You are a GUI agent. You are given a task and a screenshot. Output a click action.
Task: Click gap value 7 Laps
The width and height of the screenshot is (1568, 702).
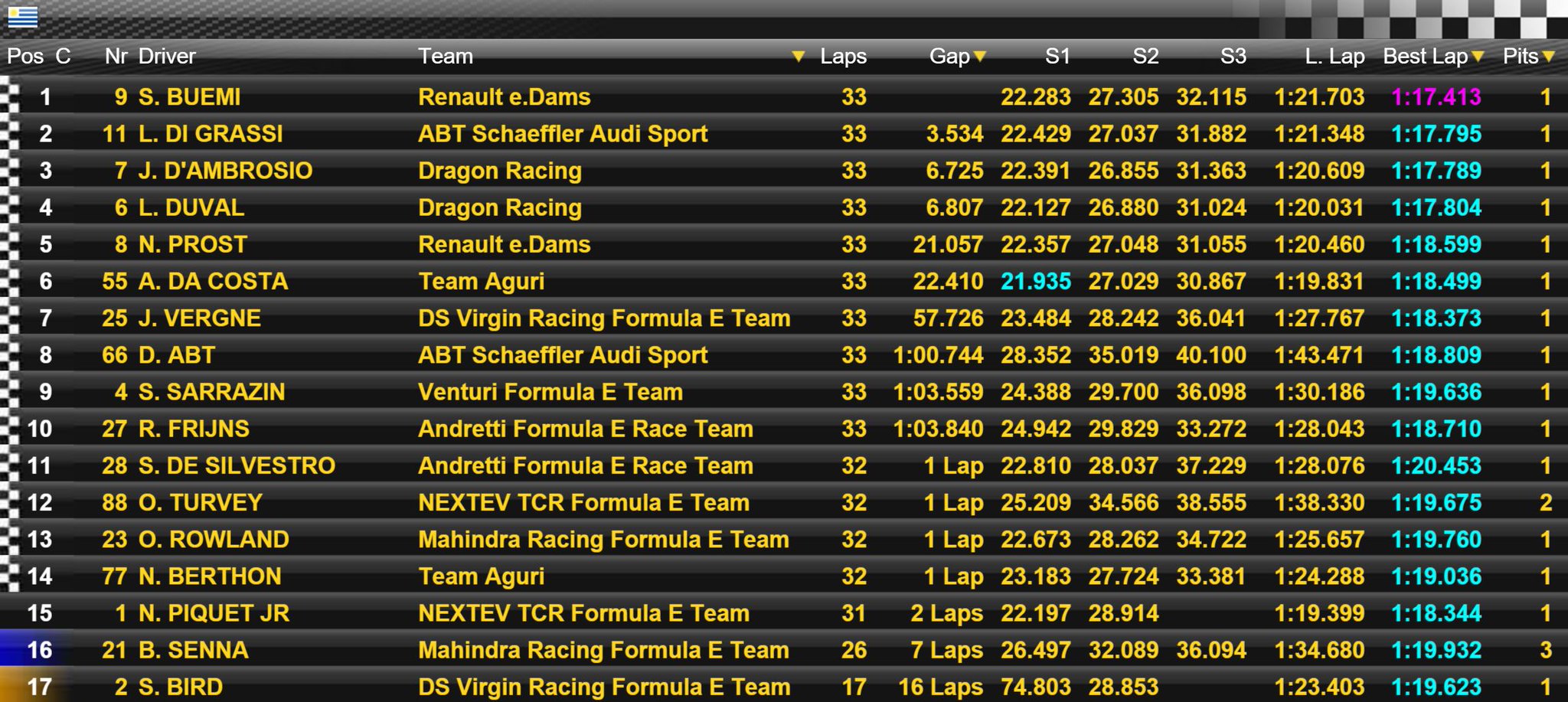coord(947,650)
